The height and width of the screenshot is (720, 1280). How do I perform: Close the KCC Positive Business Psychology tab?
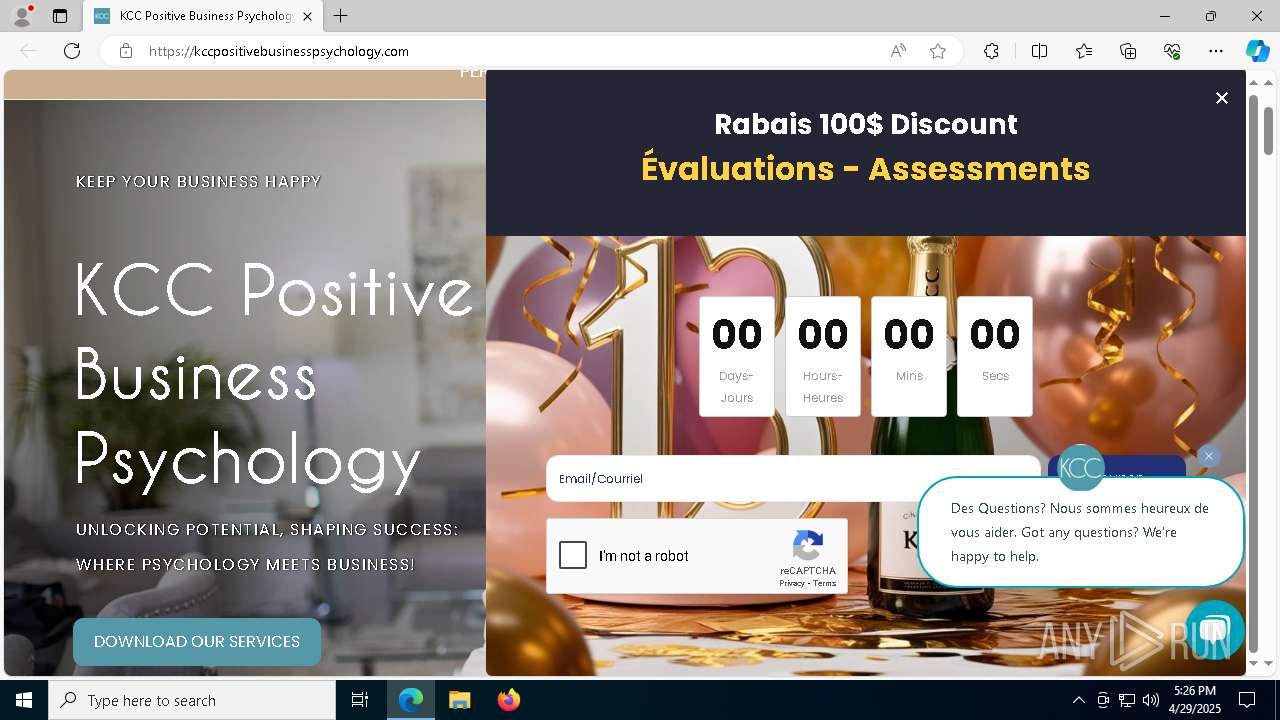307,16
